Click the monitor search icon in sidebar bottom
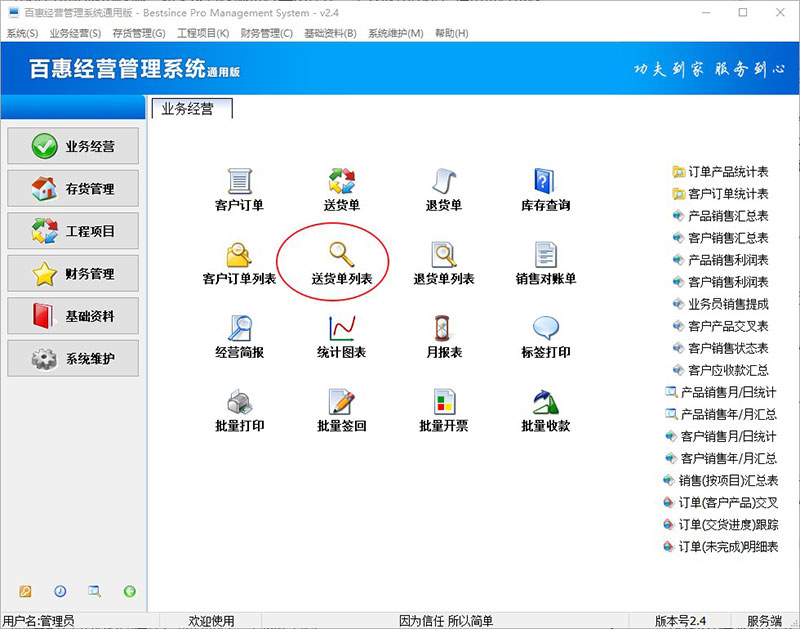 click(x=94, y=591)
